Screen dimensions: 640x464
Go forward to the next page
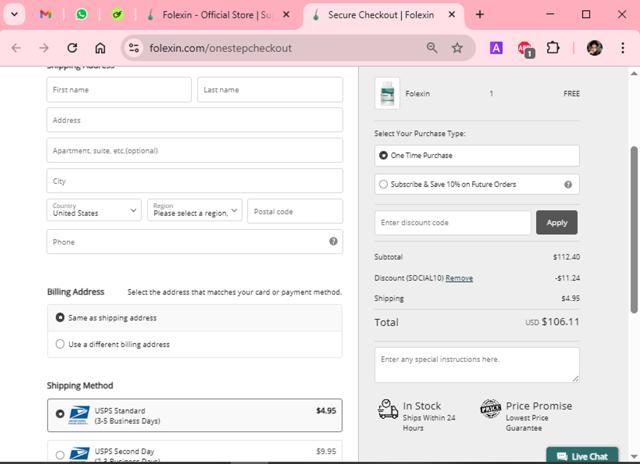pos(44,48)
